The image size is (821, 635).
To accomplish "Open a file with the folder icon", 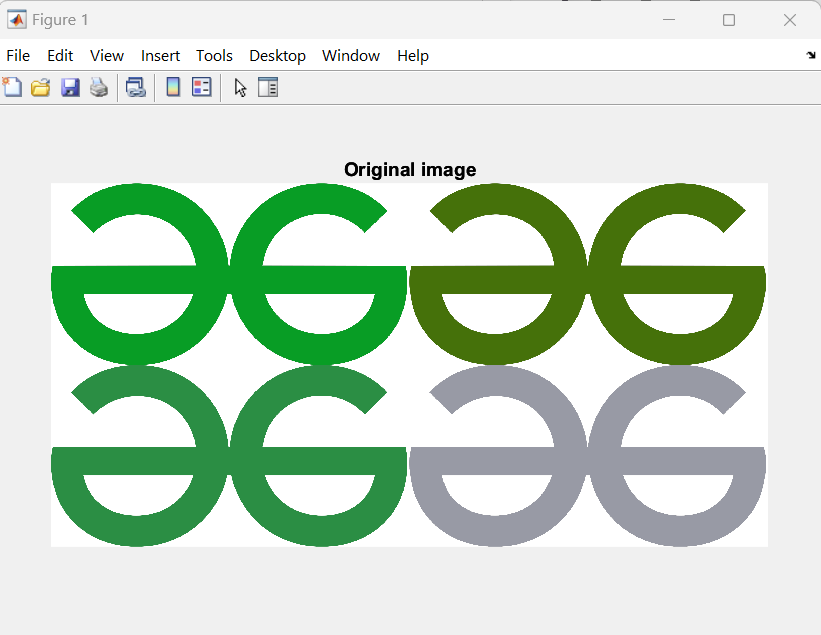I will tap(41, 87).
